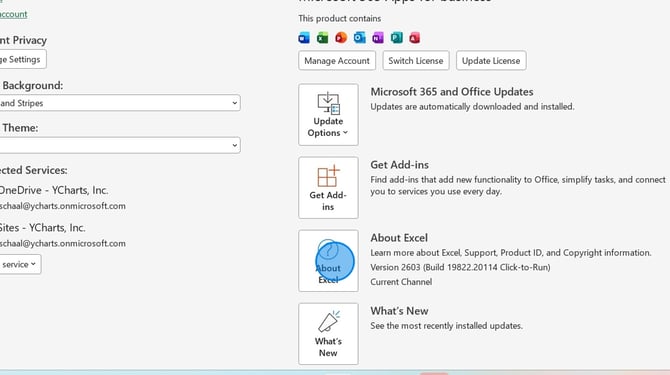Image resolution: width=670 pixels, height=375 pixels.
Task: Click 'Updates are automatically downloaded and installed.' text
Action: (x=472, y=107)
